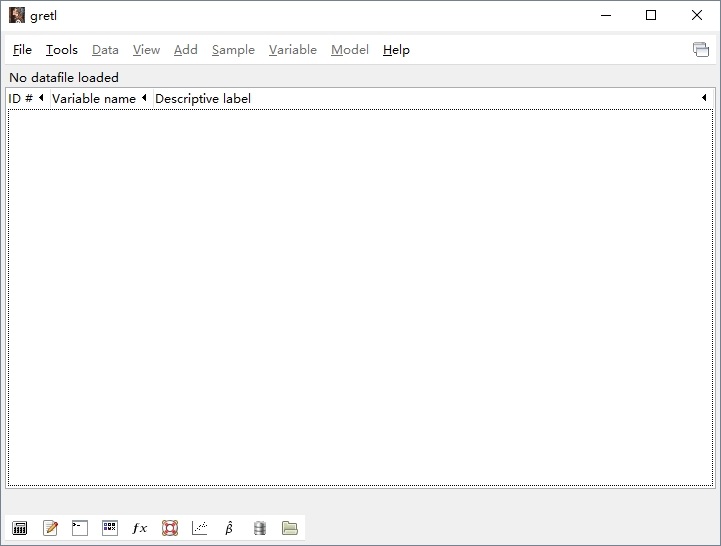Viewport: 721px width, 546px height.
Task: Open the Tools menu
Action: tap(62, 50)
